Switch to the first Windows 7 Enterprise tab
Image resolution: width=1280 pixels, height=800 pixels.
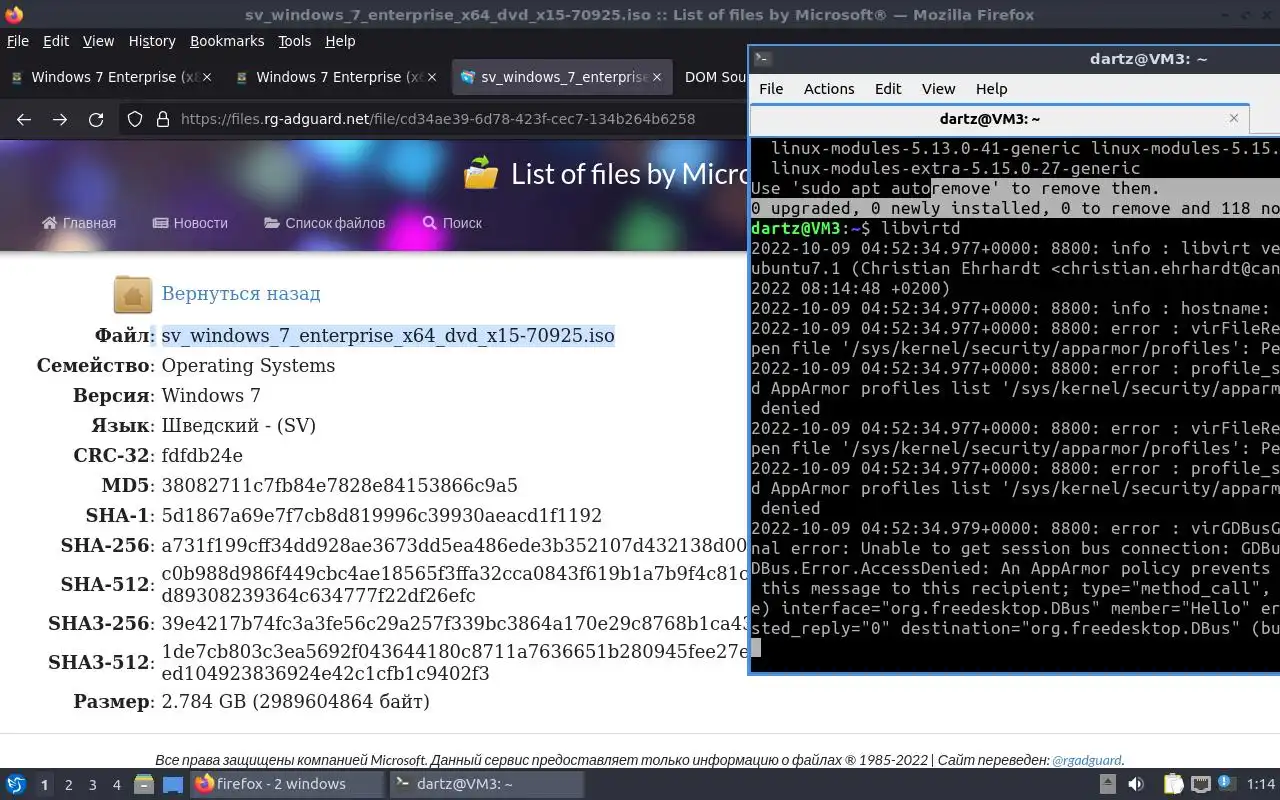113,77
